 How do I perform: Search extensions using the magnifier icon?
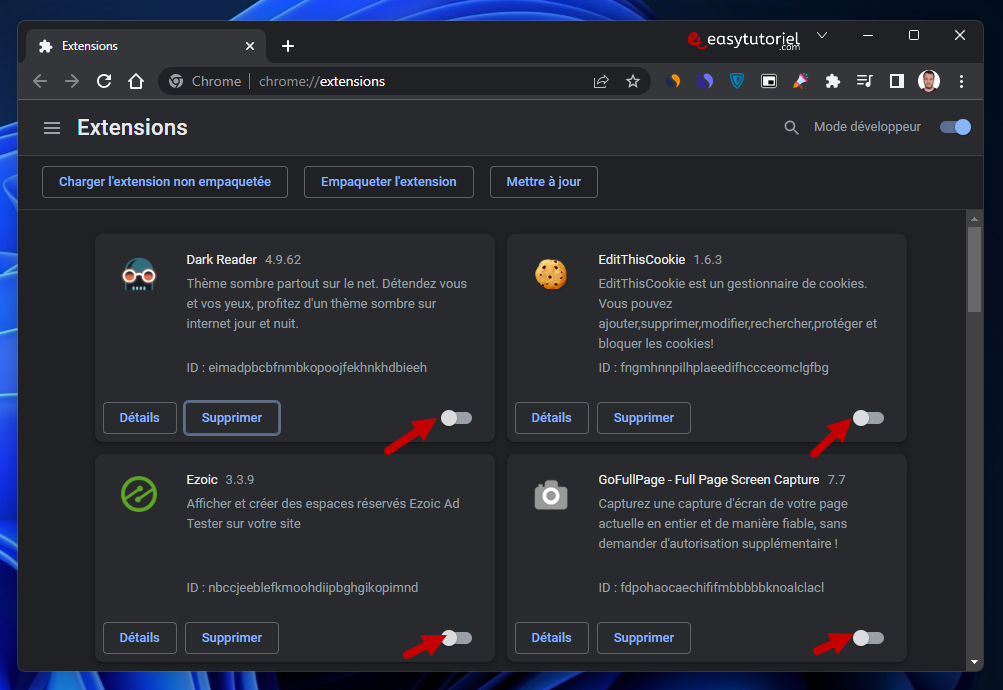[791, 128]
